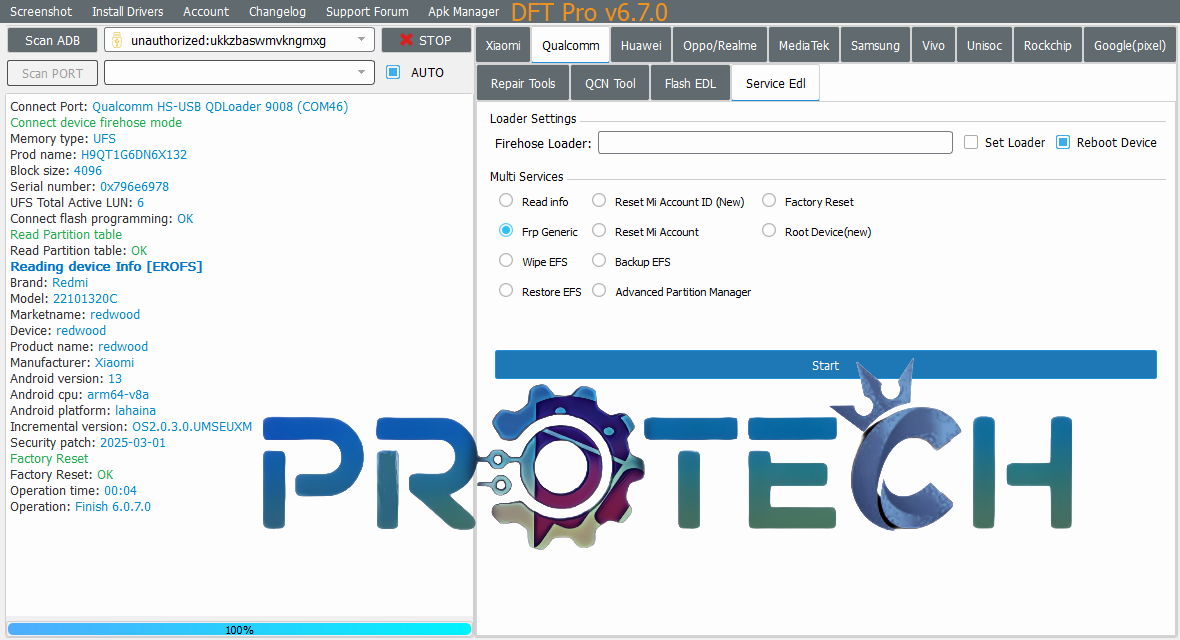Screen dimensions: 1180x640
Task: Click the Scan PORT button
Action: point(53,73)
